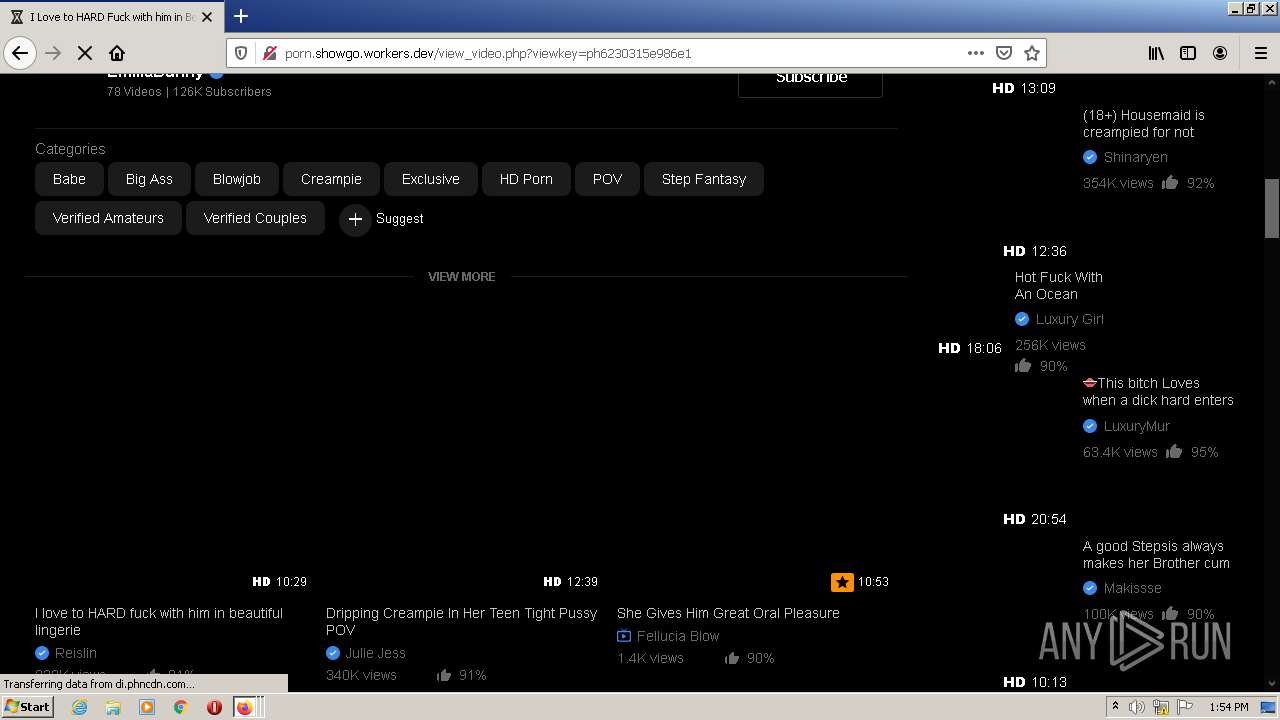Open the Makissse channel link
This screenshot has width=1280, height=720.
tap(1133, 588)
